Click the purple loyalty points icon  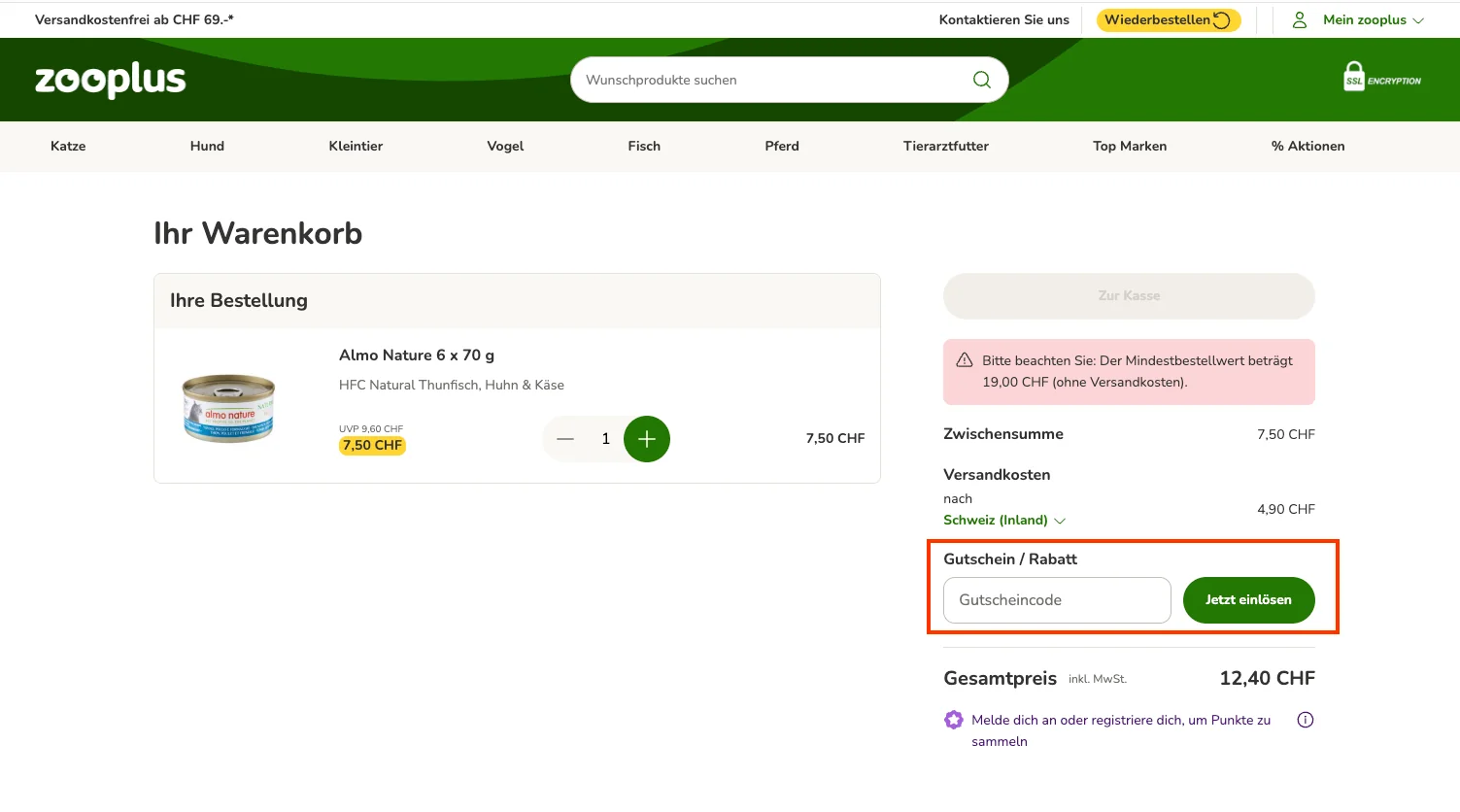coord(953,720)
